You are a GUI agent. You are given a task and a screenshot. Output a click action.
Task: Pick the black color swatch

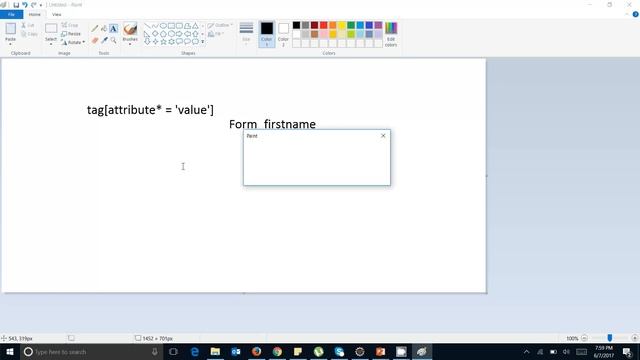coord(296,25)
